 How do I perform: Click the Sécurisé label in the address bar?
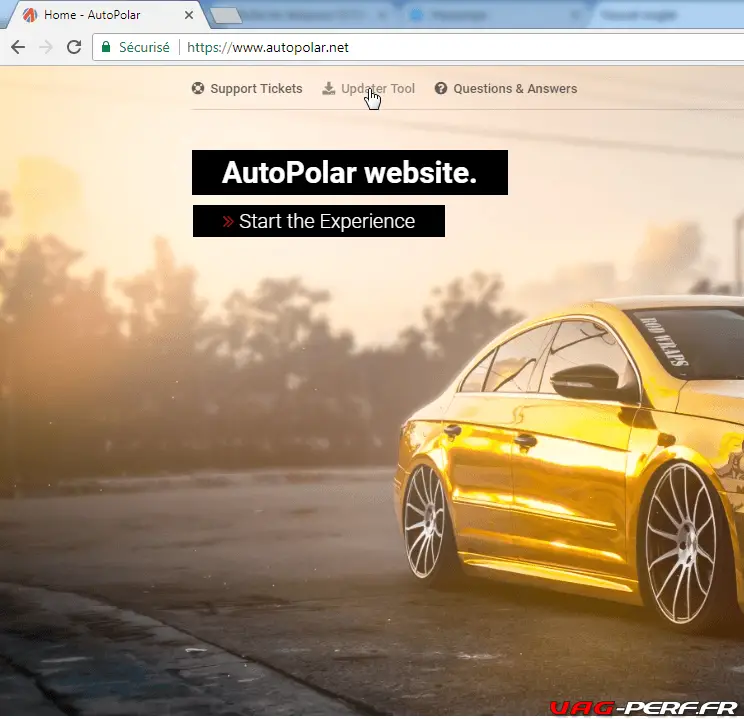click(144, 47)
